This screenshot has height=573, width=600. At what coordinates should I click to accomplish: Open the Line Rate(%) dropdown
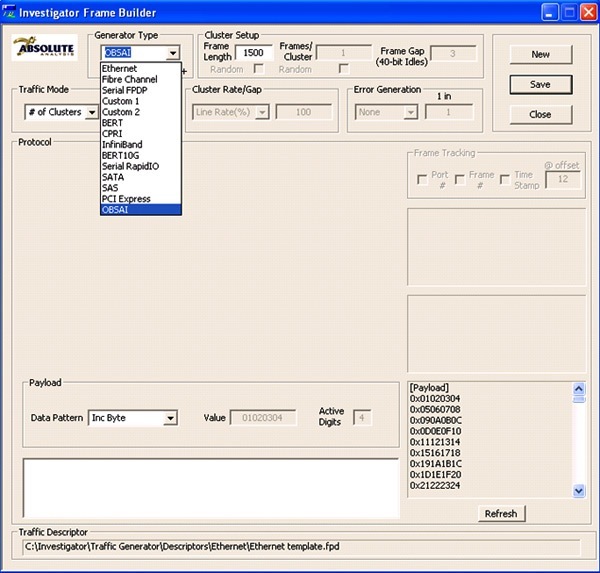(262, 112)
